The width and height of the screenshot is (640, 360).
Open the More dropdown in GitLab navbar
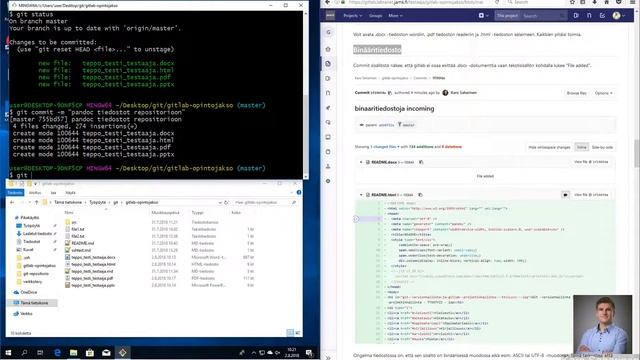click(395, 16)
